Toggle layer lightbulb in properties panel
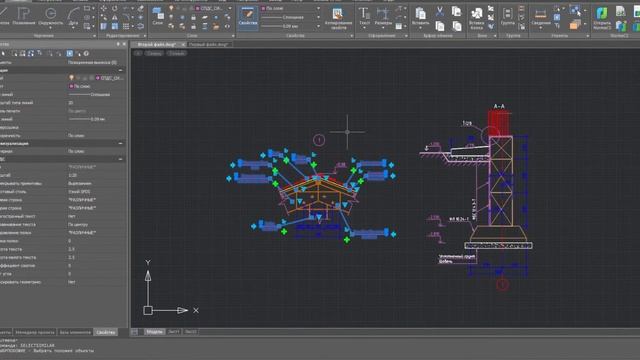Image resolution: width=640 pixels, height=360 pixels. click(71, 78)
